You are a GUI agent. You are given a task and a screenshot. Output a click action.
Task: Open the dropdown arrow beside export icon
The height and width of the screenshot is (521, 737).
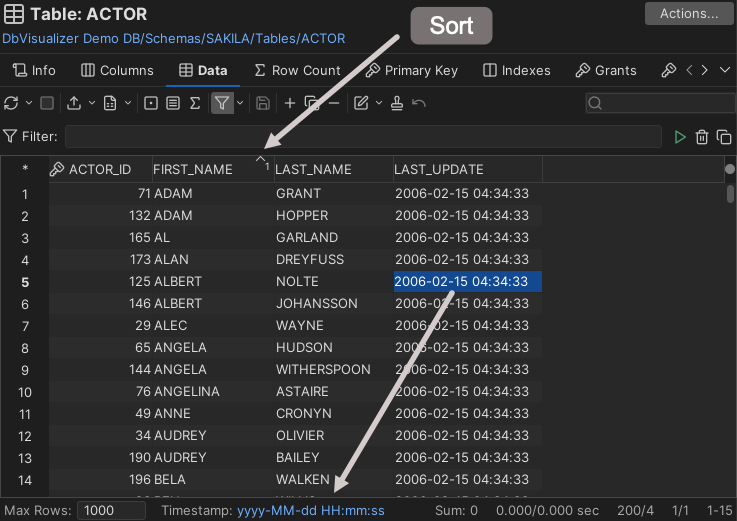(92, 103)
